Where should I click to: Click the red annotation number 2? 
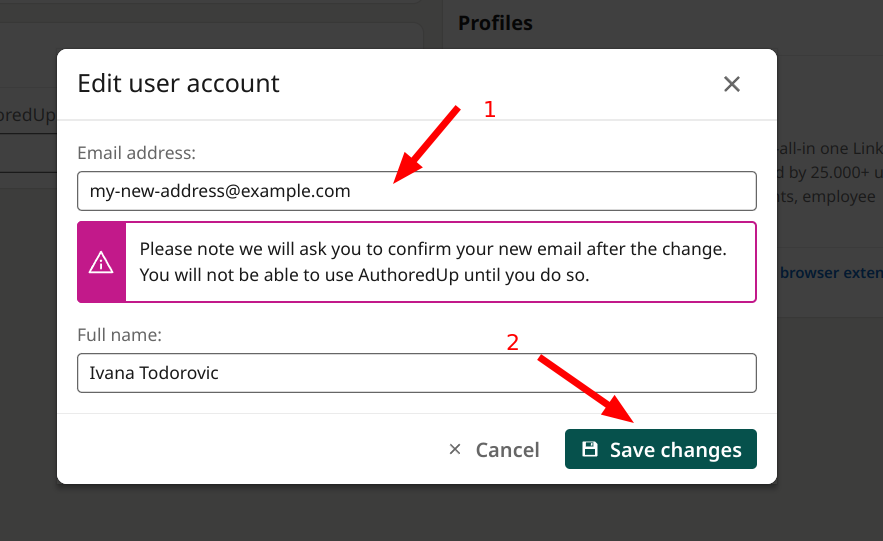512,342
